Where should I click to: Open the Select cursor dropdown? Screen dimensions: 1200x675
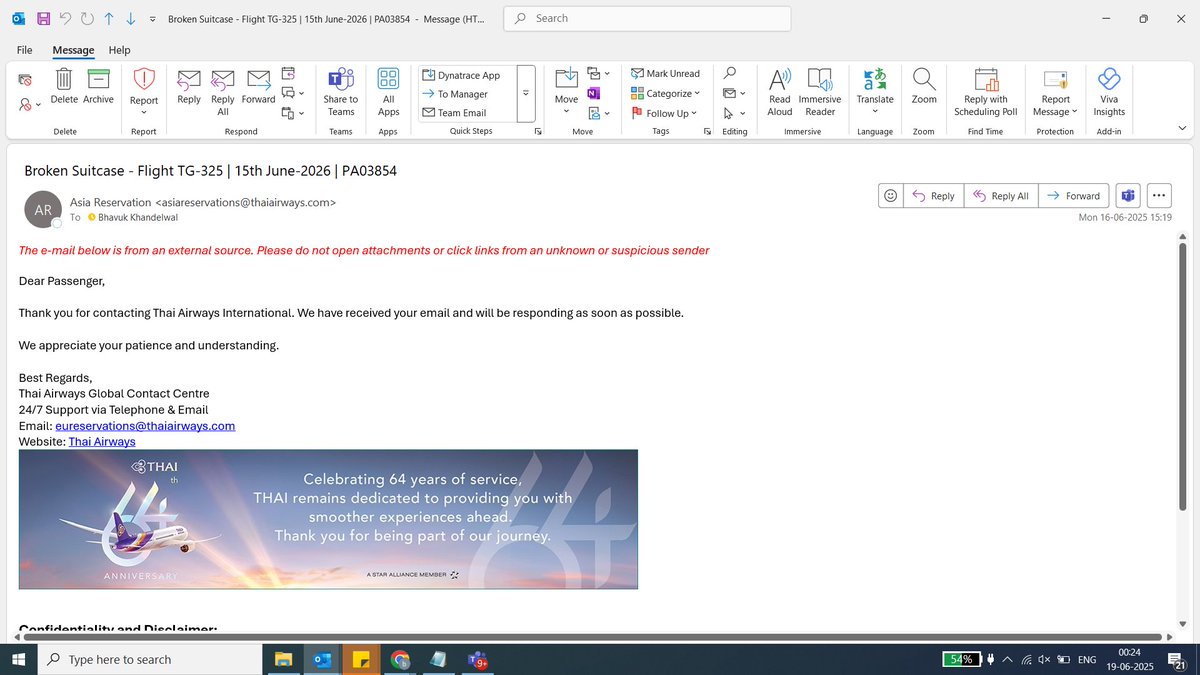(734, 113)
